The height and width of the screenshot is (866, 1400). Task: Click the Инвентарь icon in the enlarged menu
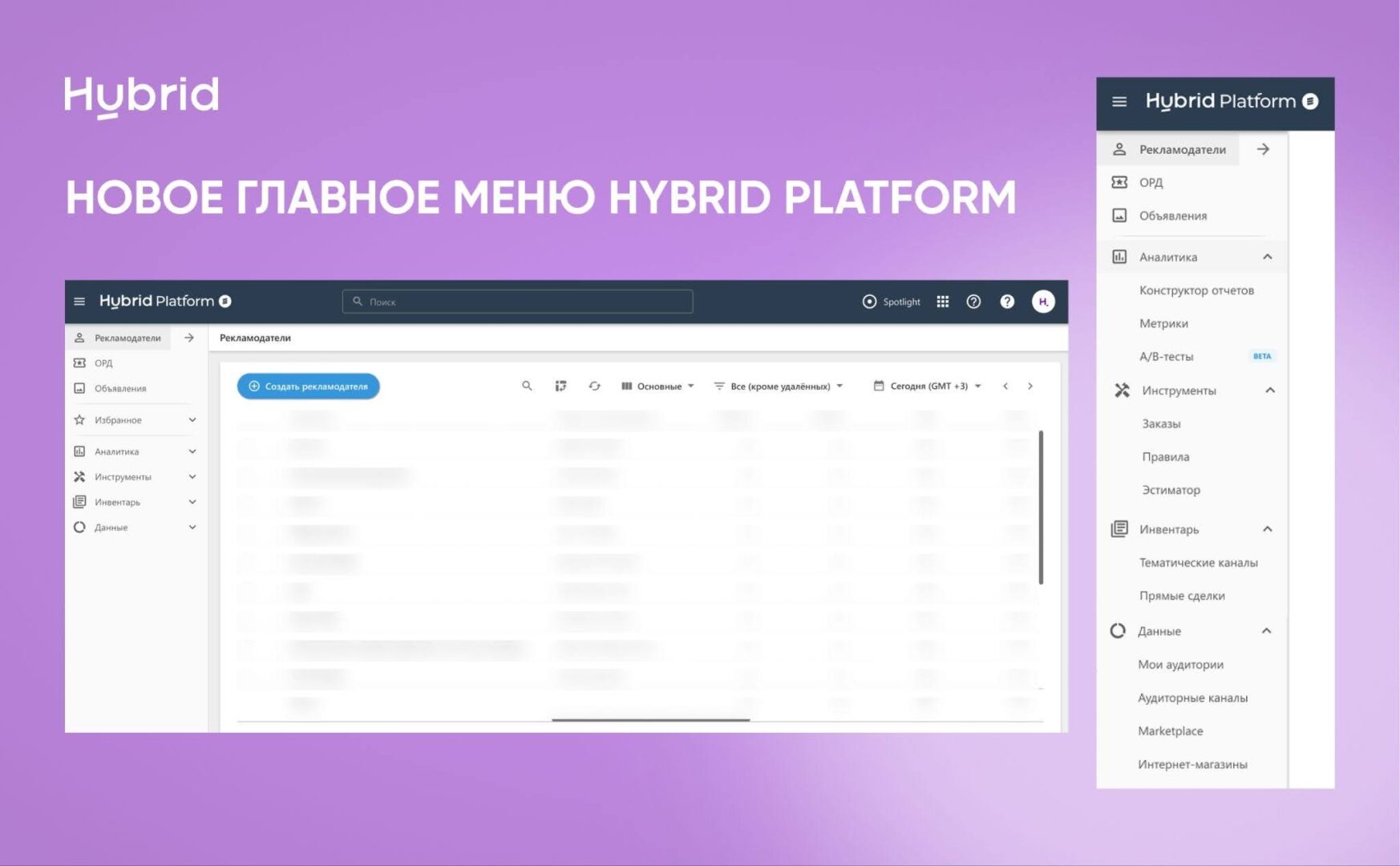pos(1119,529)
